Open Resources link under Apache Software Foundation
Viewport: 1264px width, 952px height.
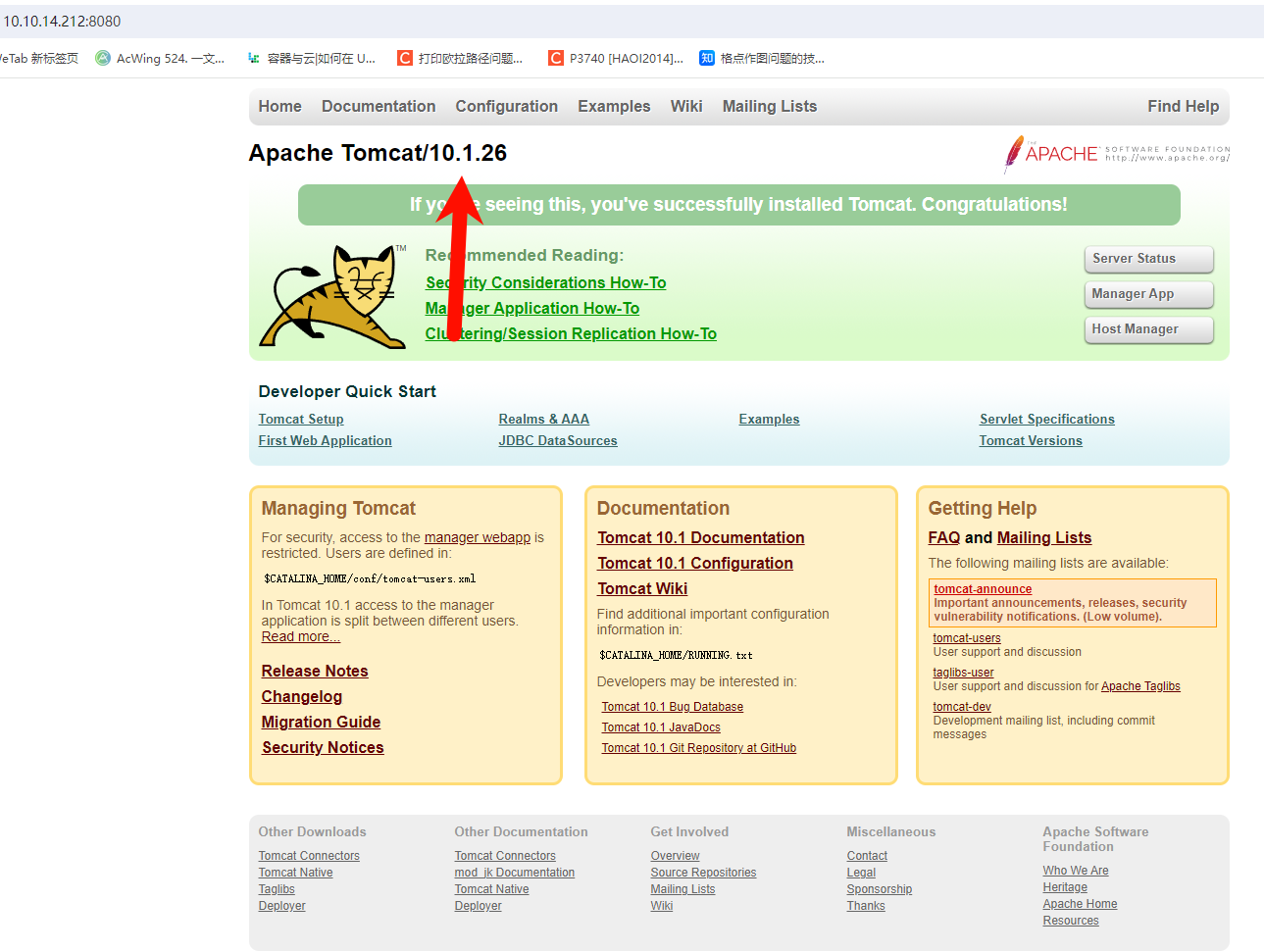[x=1071, y=921]
